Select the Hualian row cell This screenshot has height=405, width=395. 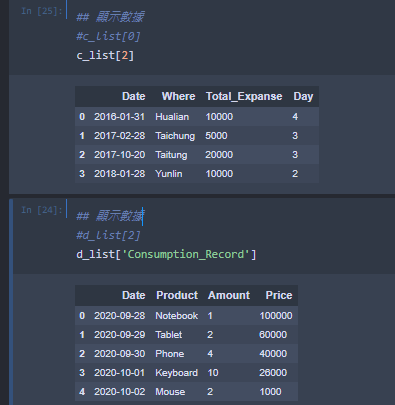(172, 117)
